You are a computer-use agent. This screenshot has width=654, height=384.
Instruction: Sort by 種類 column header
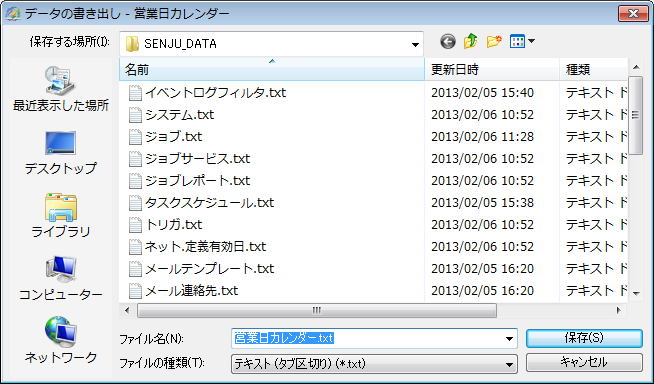[593, 69]
